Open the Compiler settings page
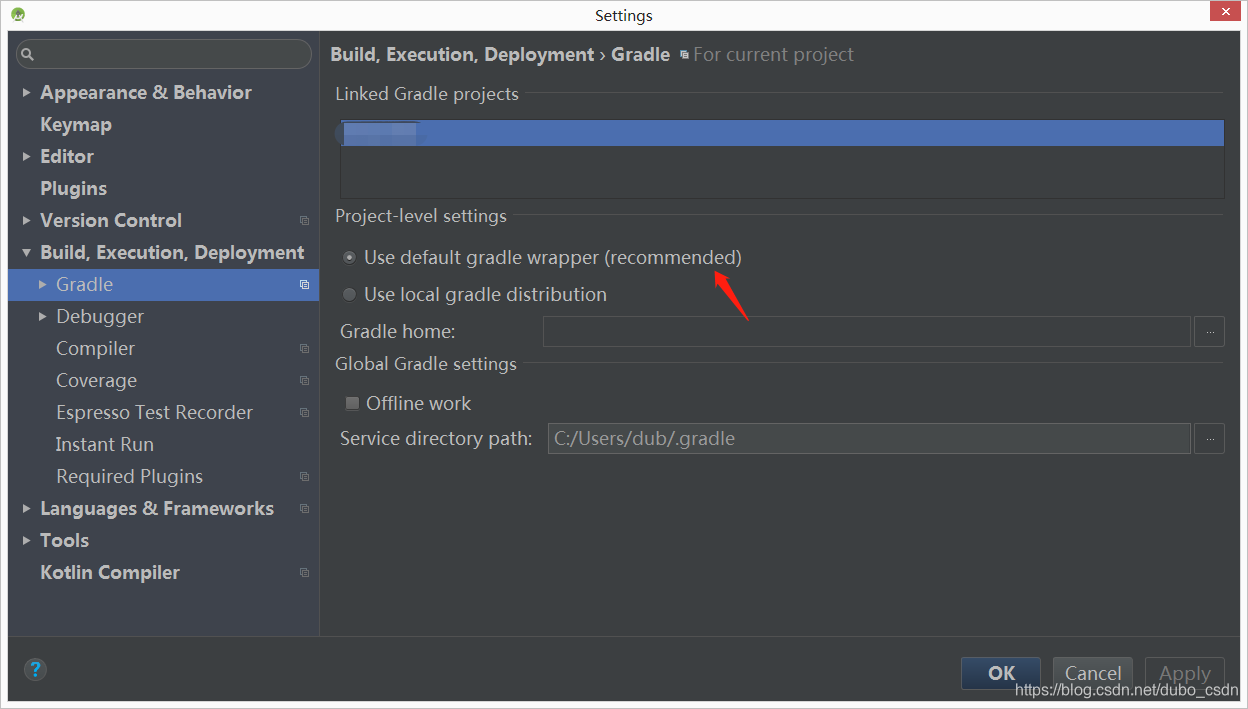 (95, 349)
